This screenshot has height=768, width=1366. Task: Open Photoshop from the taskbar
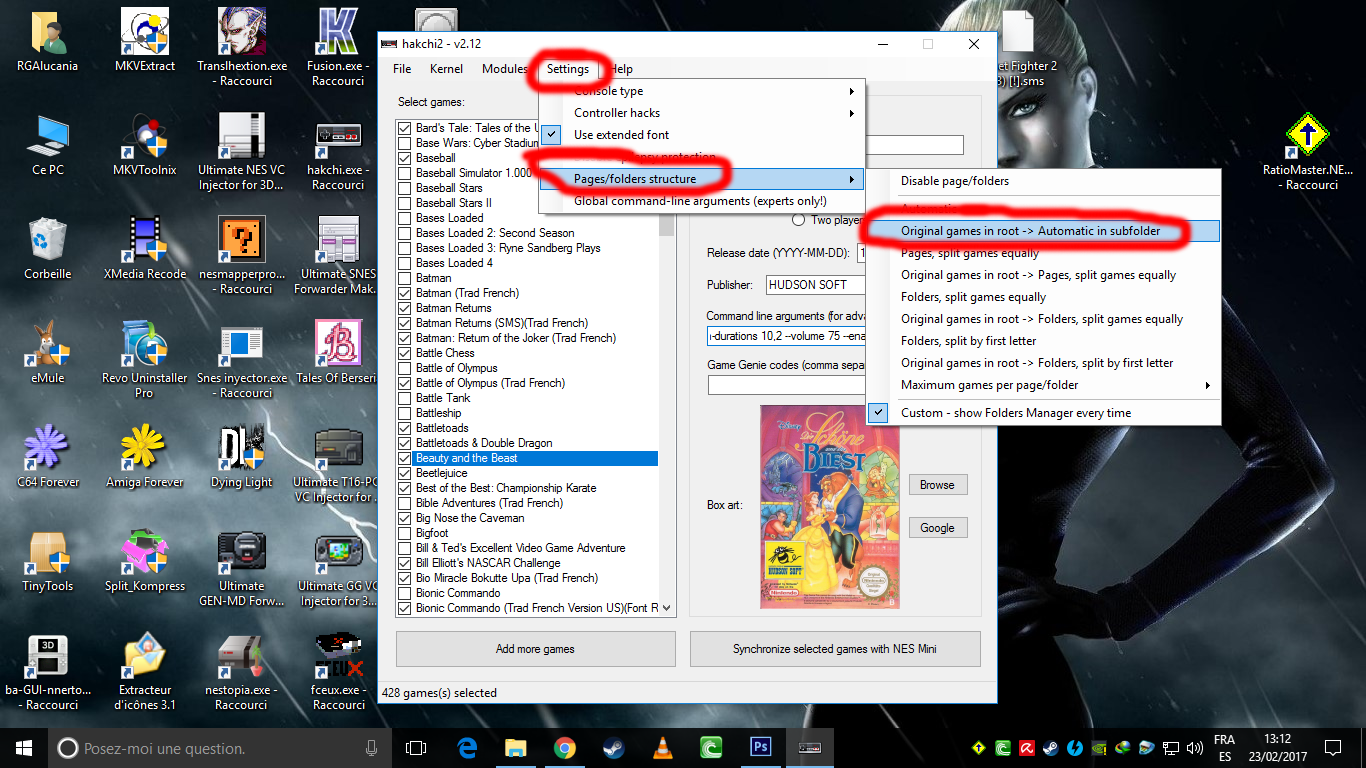tap(760, 747)
